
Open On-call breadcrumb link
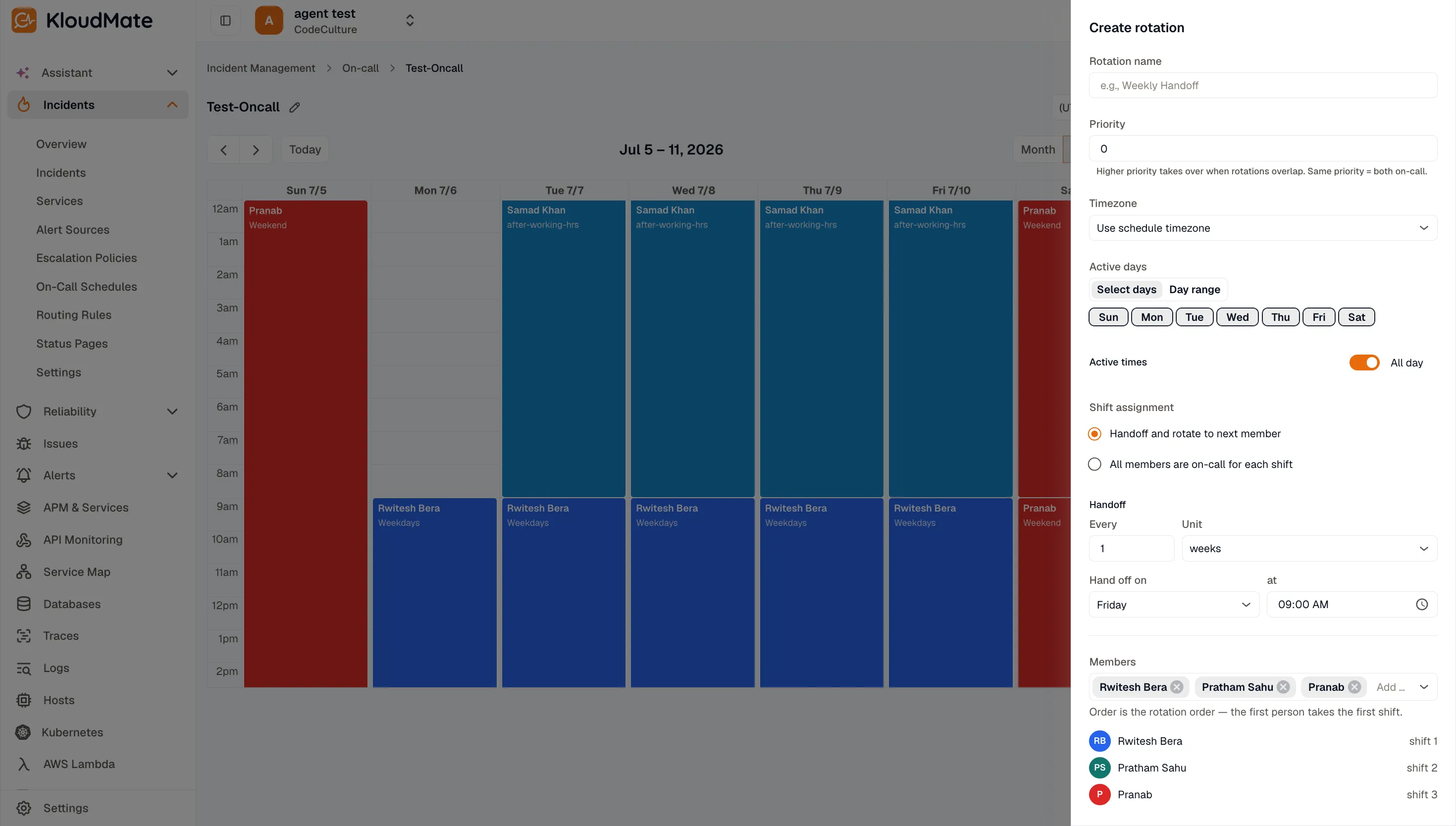click(x=360, y=68)
